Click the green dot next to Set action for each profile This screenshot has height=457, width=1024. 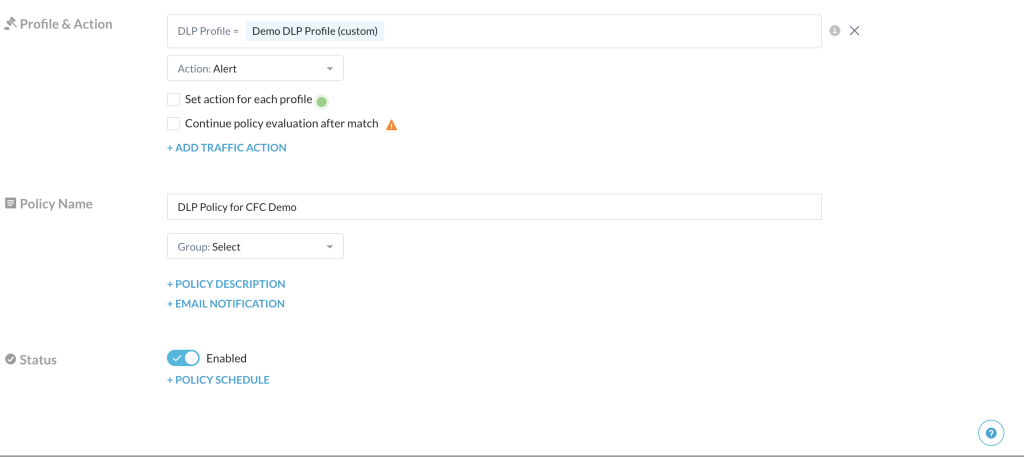click(321, 101)
